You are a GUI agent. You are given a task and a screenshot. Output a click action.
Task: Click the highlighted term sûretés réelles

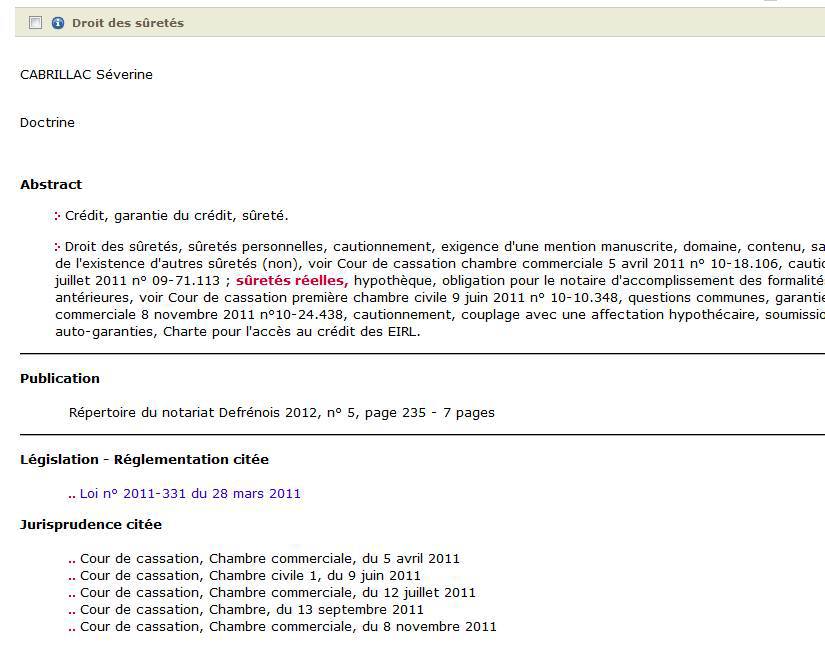[x=291, y=281]
